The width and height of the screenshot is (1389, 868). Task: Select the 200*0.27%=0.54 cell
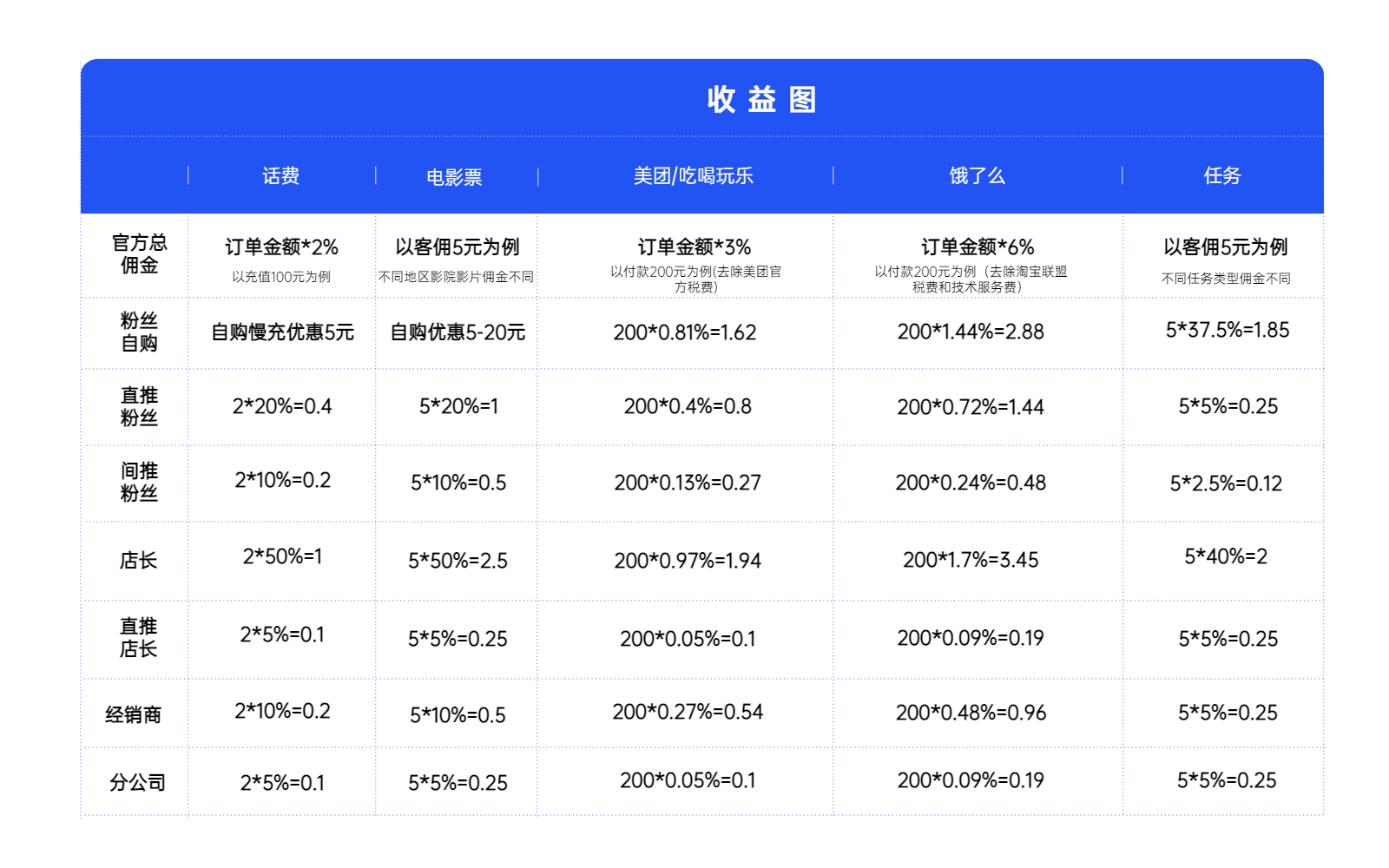click(x=688, y=712)
